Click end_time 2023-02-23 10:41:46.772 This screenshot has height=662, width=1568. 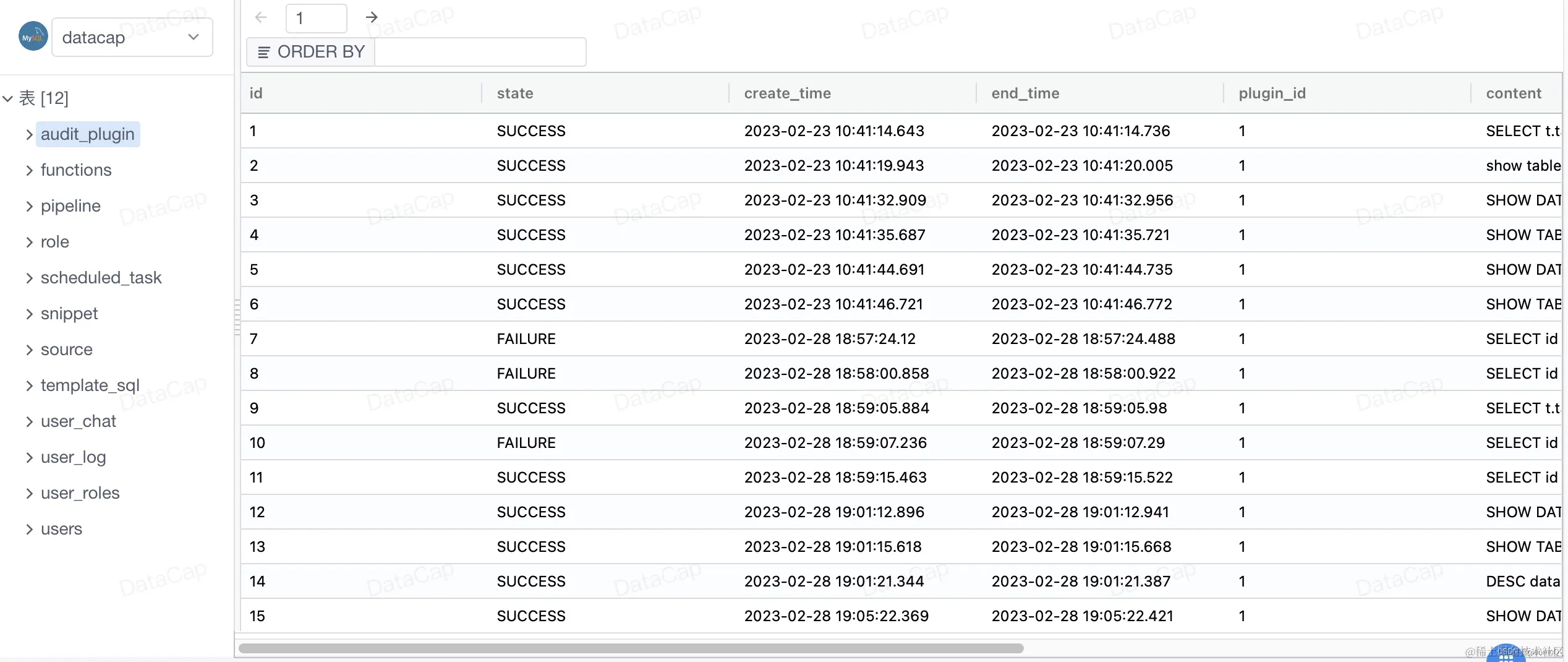point(1082,304)
